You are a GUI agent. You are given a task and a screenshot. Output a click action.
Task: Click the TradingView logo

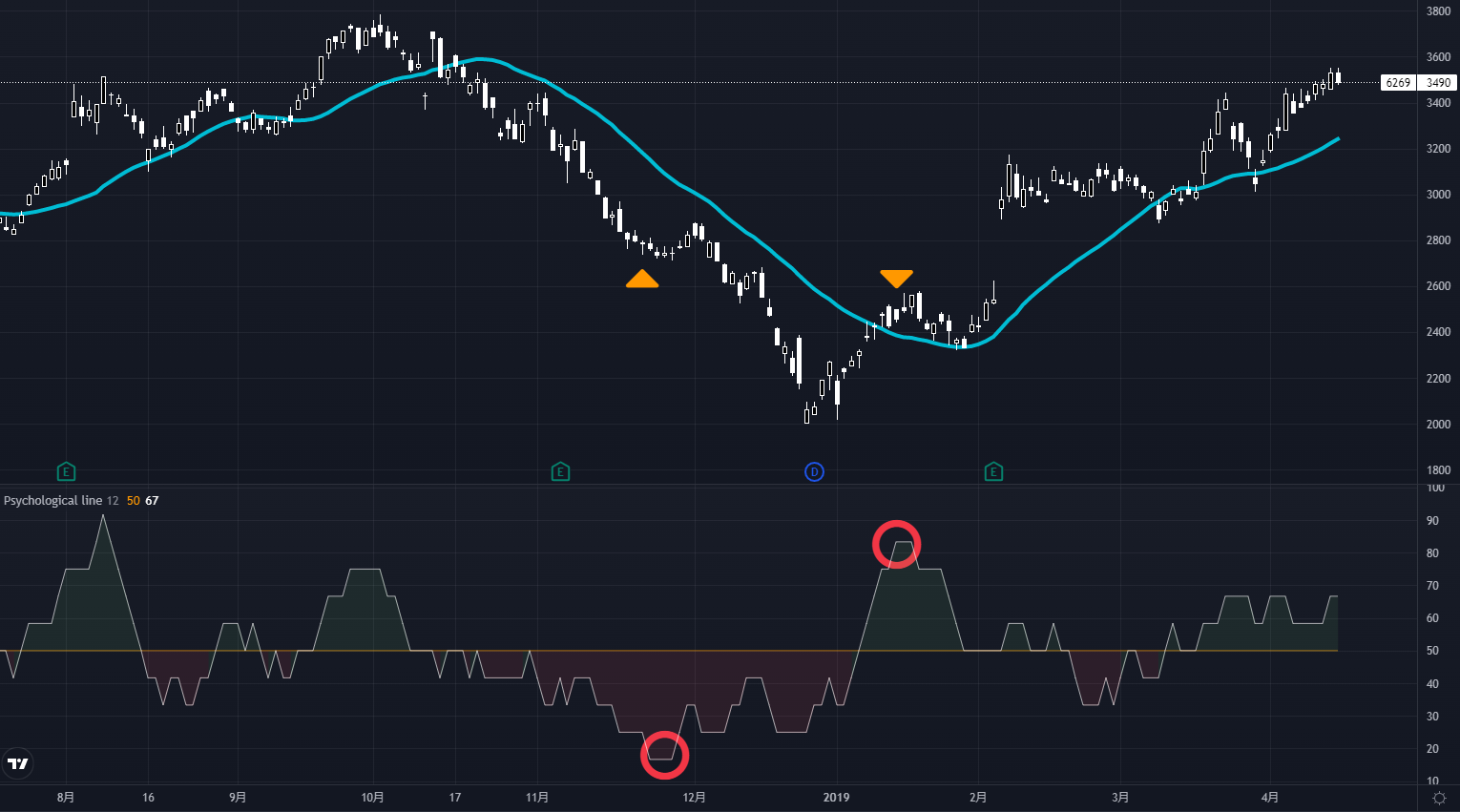18,762
